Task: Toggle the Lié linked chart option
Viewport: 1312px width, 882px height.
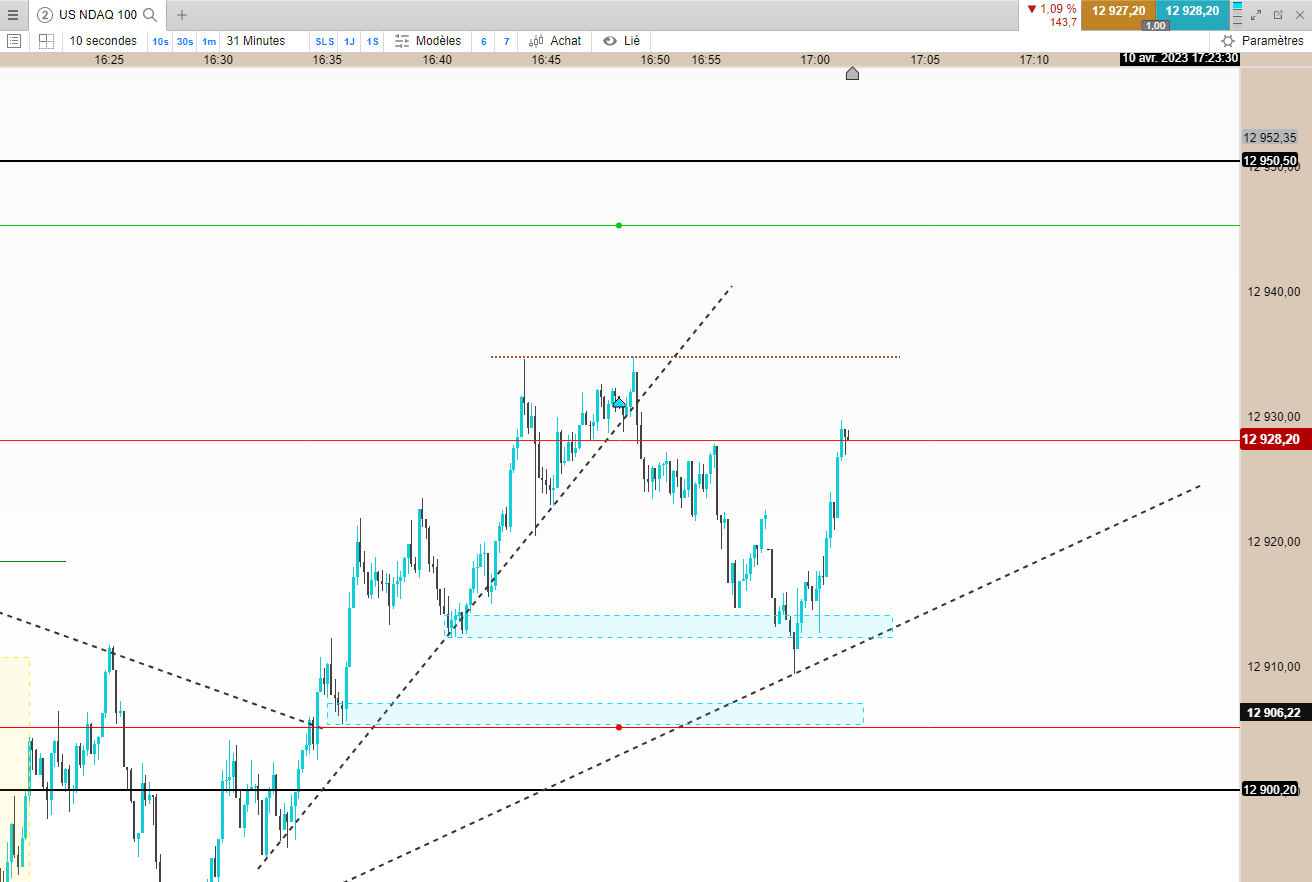Action: point(622,41)
